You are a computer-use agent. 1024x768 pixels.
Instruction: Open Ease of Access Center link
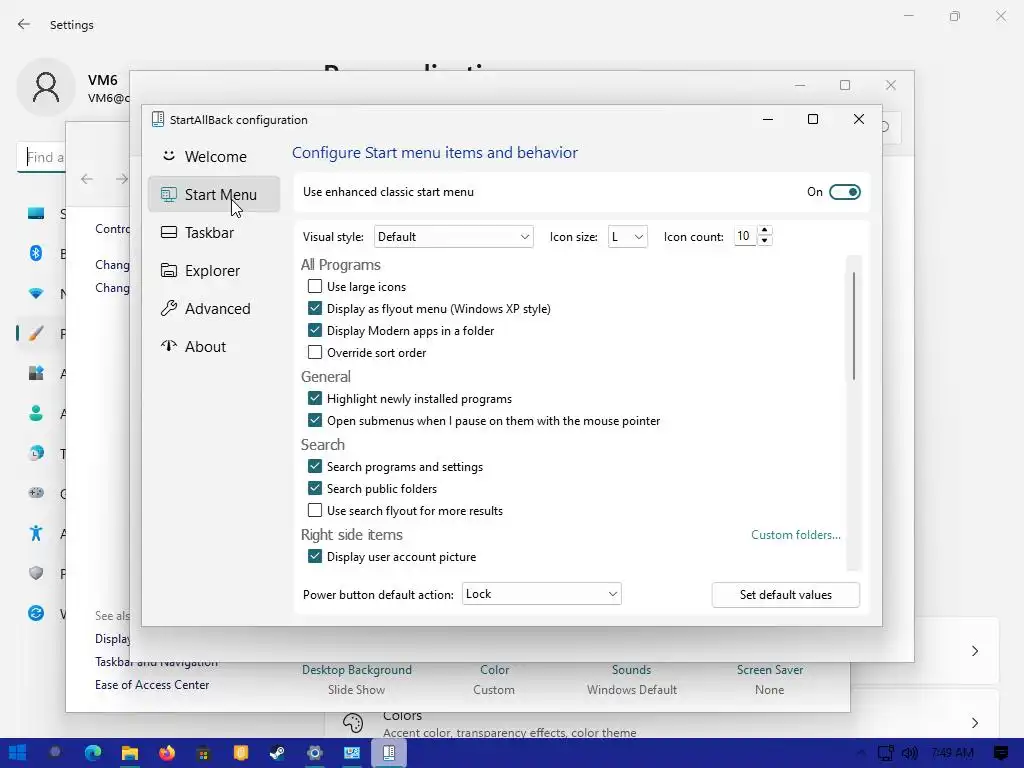pos(152,684)
